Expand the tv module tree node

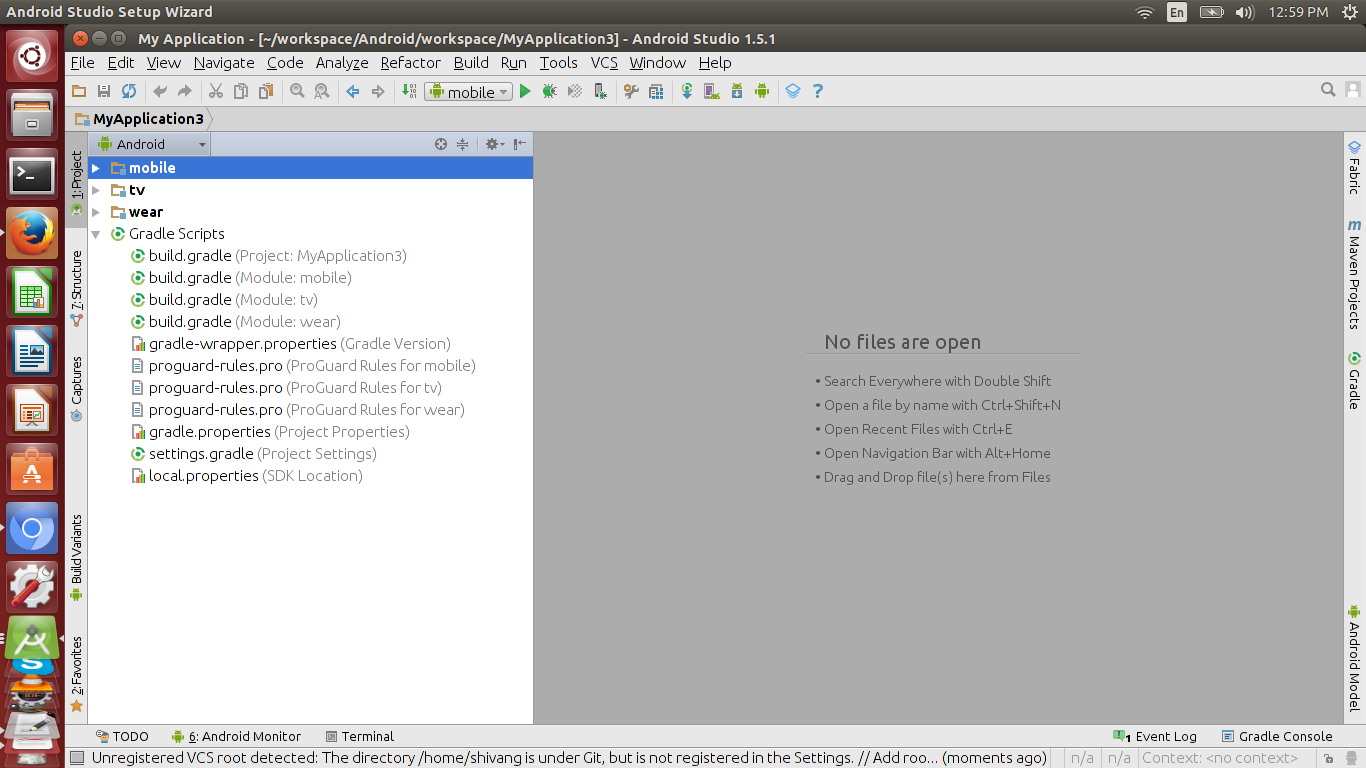[x=96, y=190]
